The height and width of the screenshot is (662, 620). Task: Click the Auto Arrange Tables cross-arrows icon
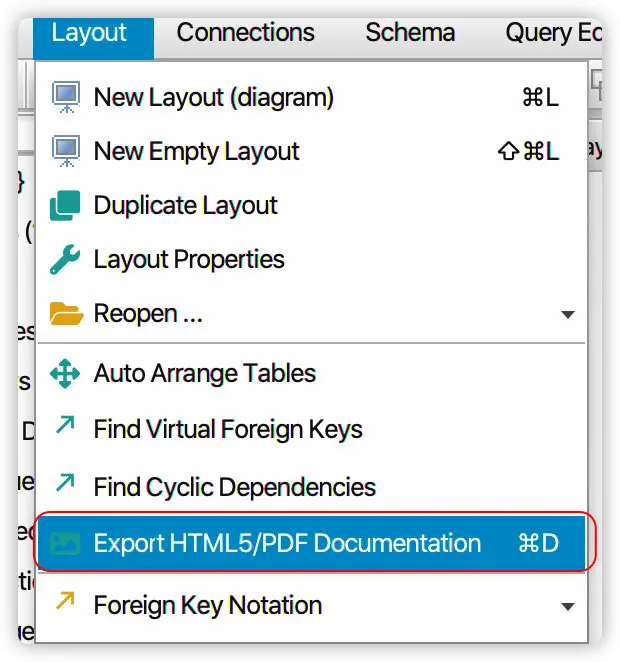(x=66, y=374)
